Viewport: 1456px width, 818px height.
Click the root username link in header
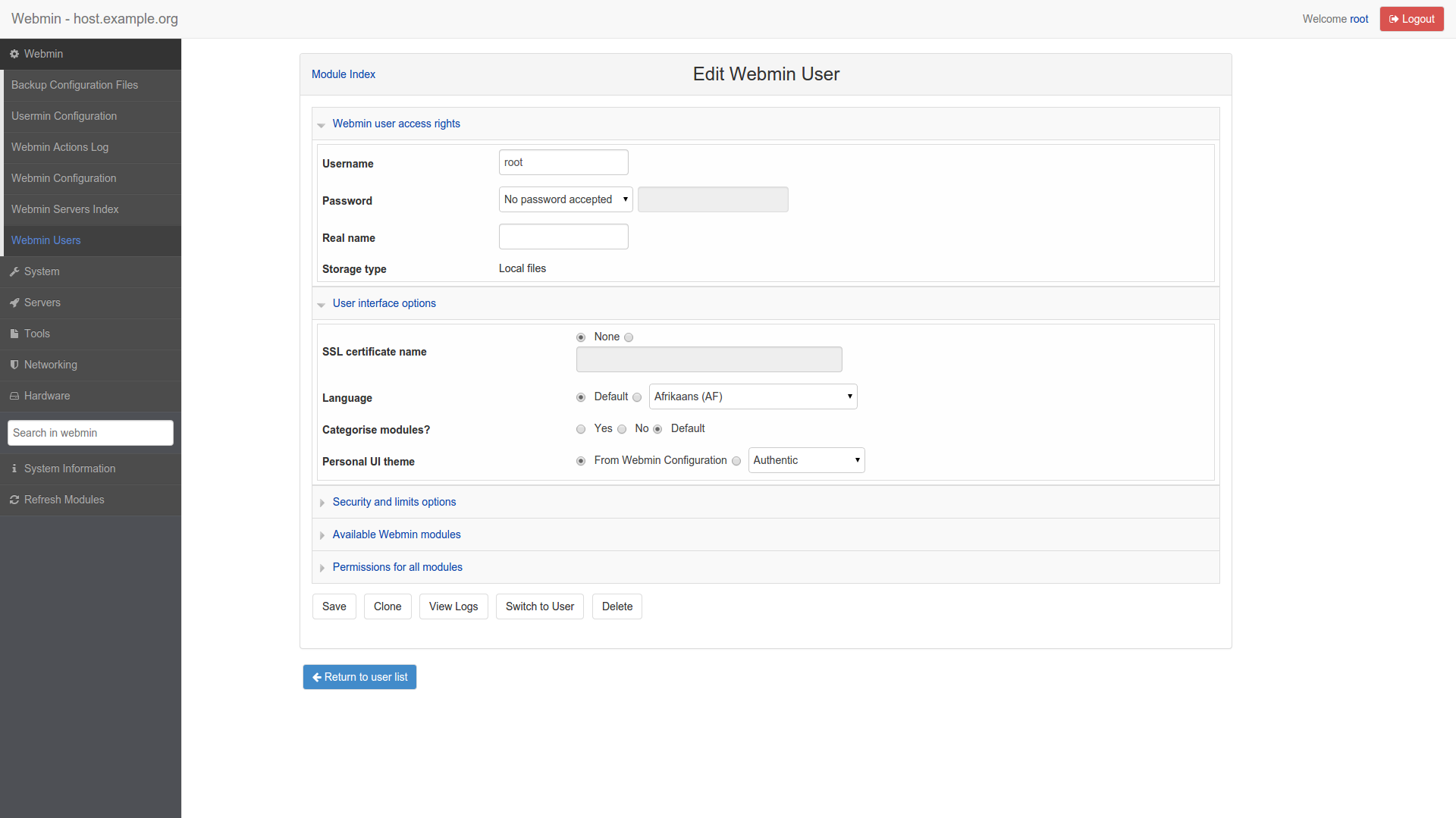click(1359, 19)
